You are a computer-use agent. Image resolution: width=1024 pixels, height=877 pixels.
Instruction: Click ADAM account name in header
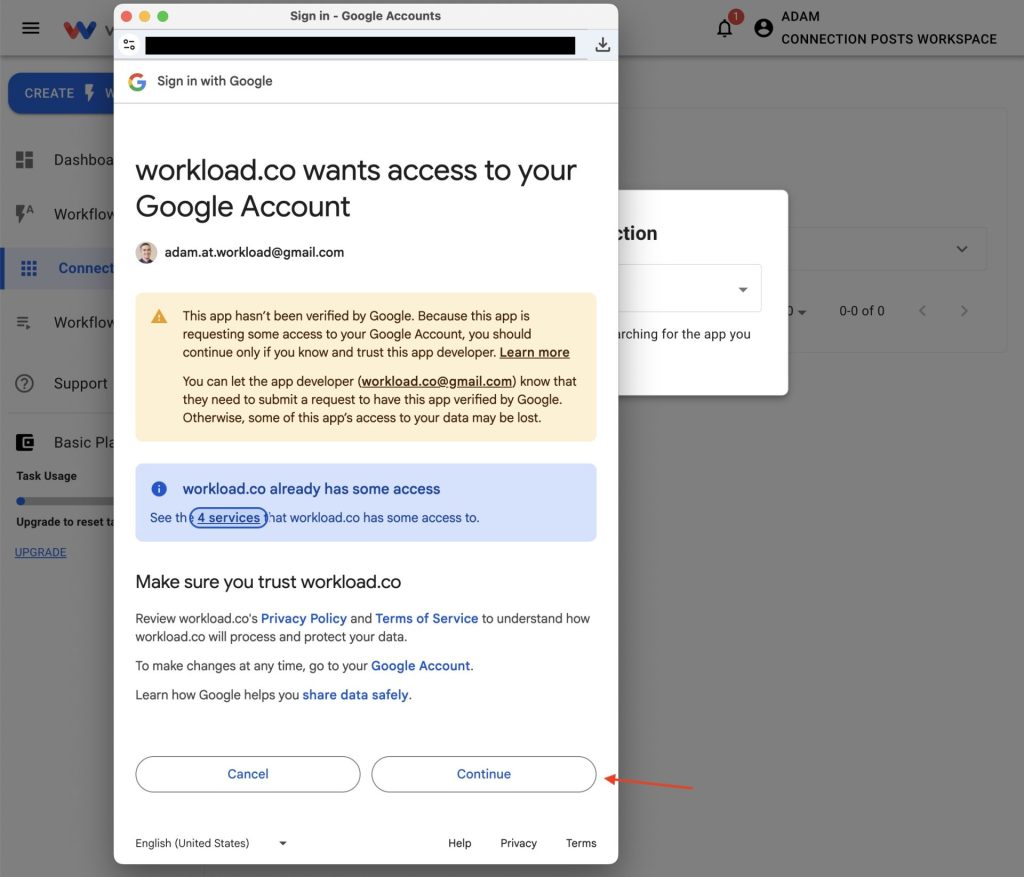coord(800,16)
